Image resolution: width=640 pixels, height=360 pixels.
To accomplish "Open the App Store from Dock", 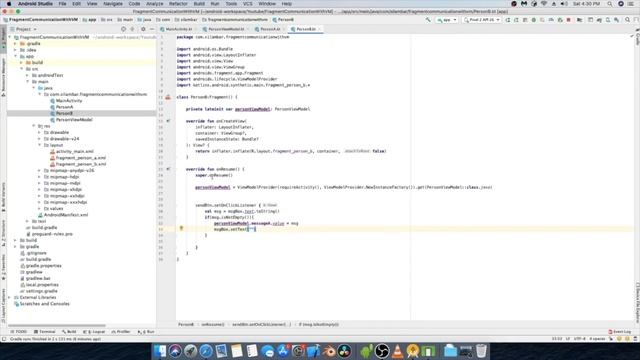I will click(x=283, y=351).
